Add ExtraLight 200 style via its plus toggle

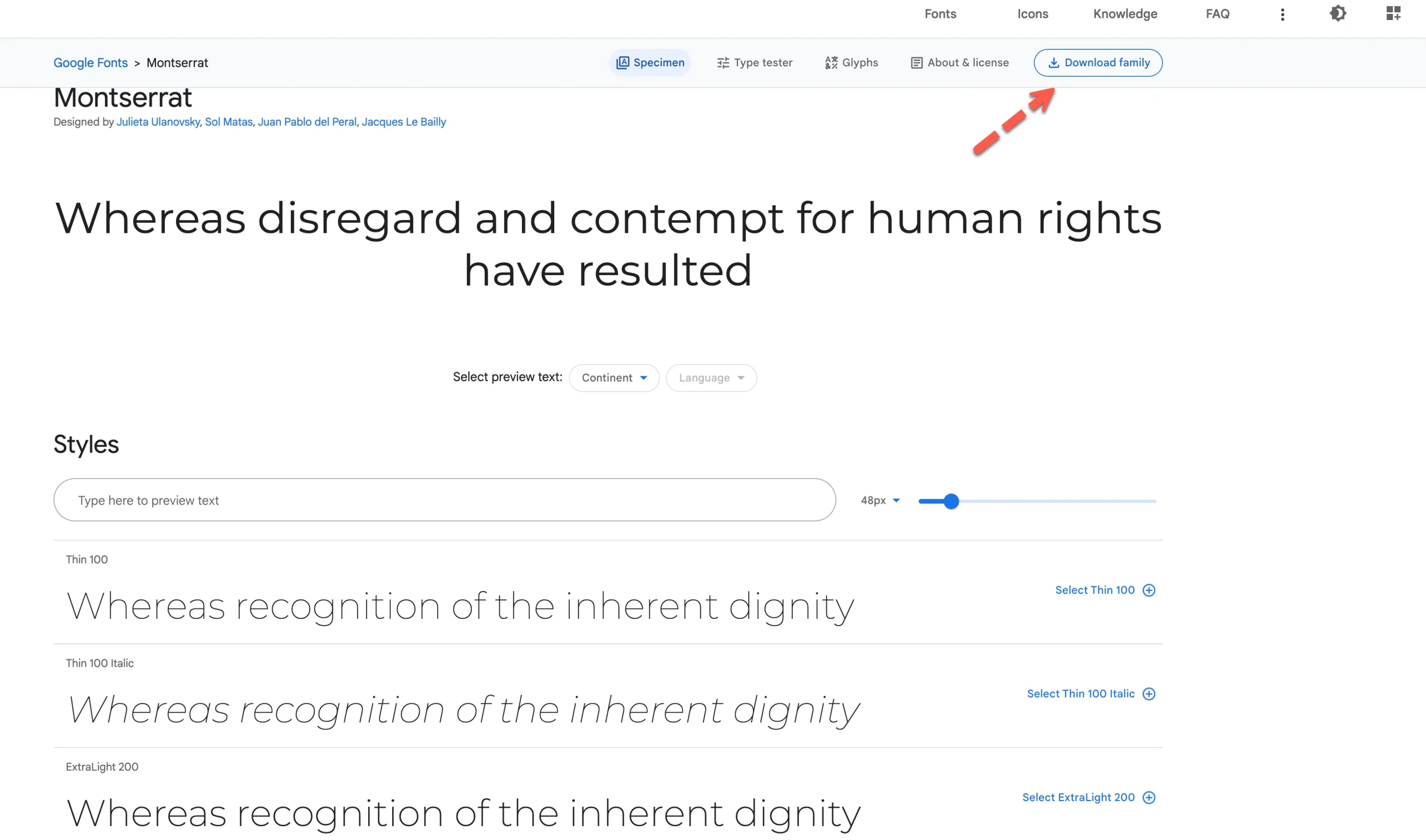(1149, 798)
